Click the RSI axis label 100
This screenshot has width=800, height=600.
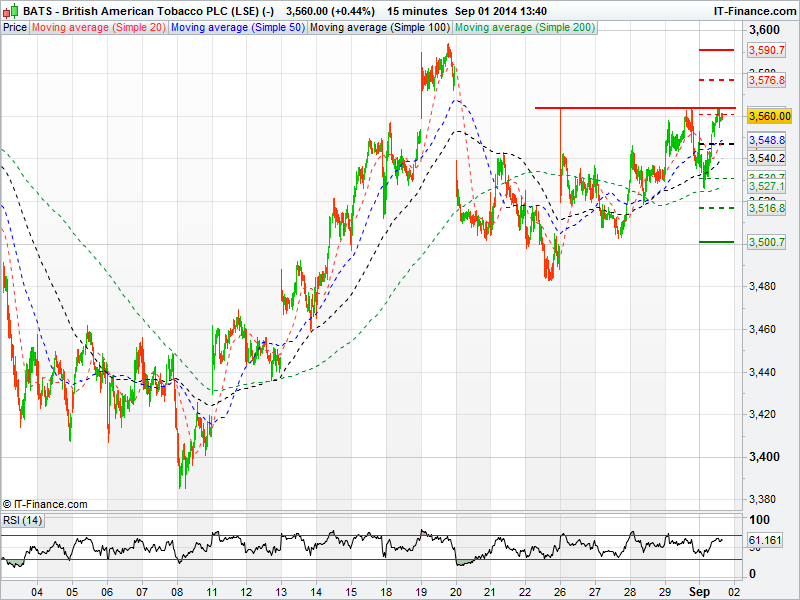759,520
